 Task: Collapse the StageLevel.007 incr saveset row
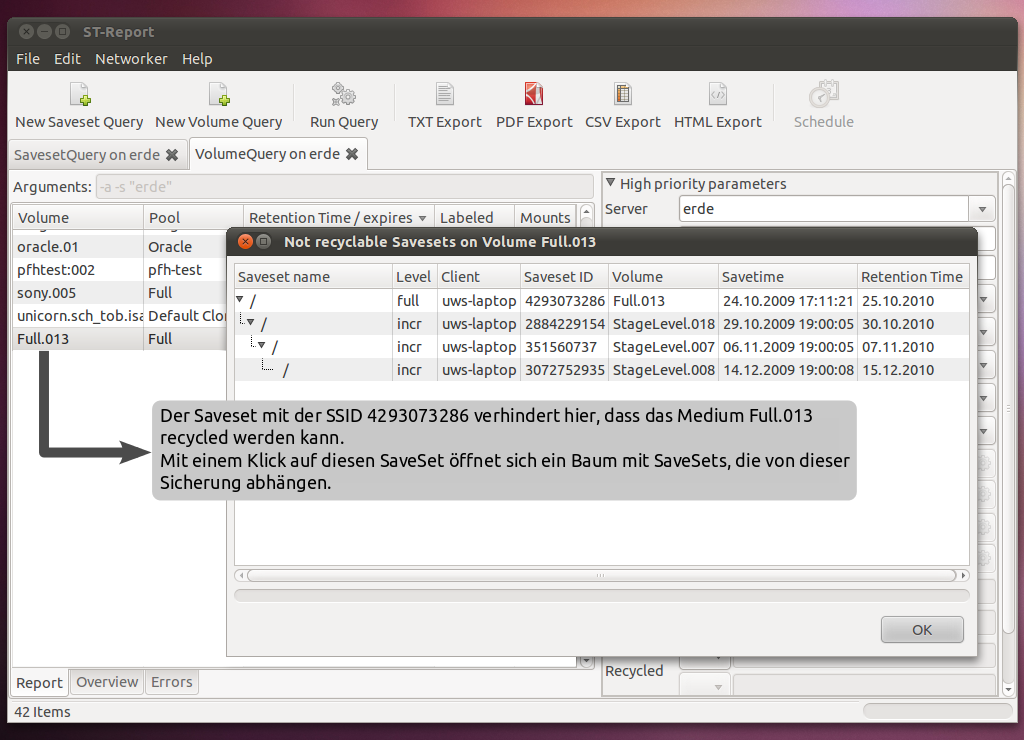[261, 346]
